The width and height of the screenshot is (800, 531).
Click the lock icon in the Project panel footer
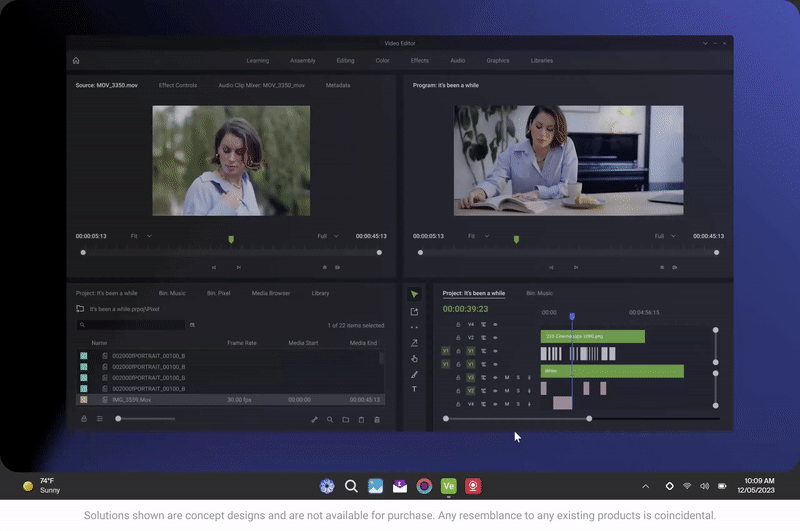coord(84,419)
